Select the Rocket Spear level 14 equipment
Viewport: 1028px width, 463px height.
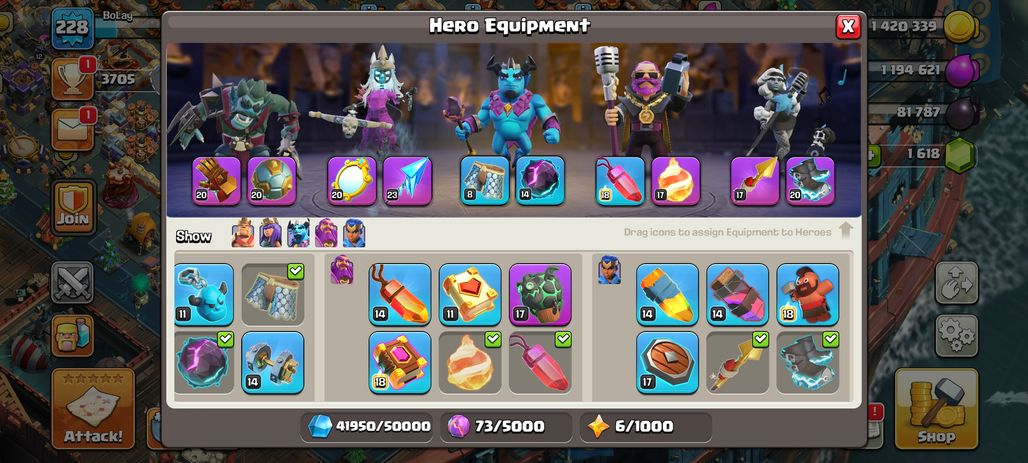click(x=667, y=294)
